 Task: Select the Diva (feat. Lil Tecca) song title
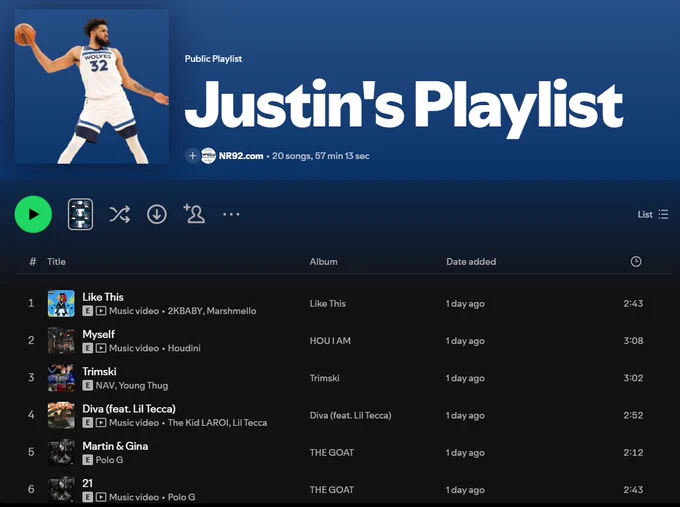tap(129, 409)
